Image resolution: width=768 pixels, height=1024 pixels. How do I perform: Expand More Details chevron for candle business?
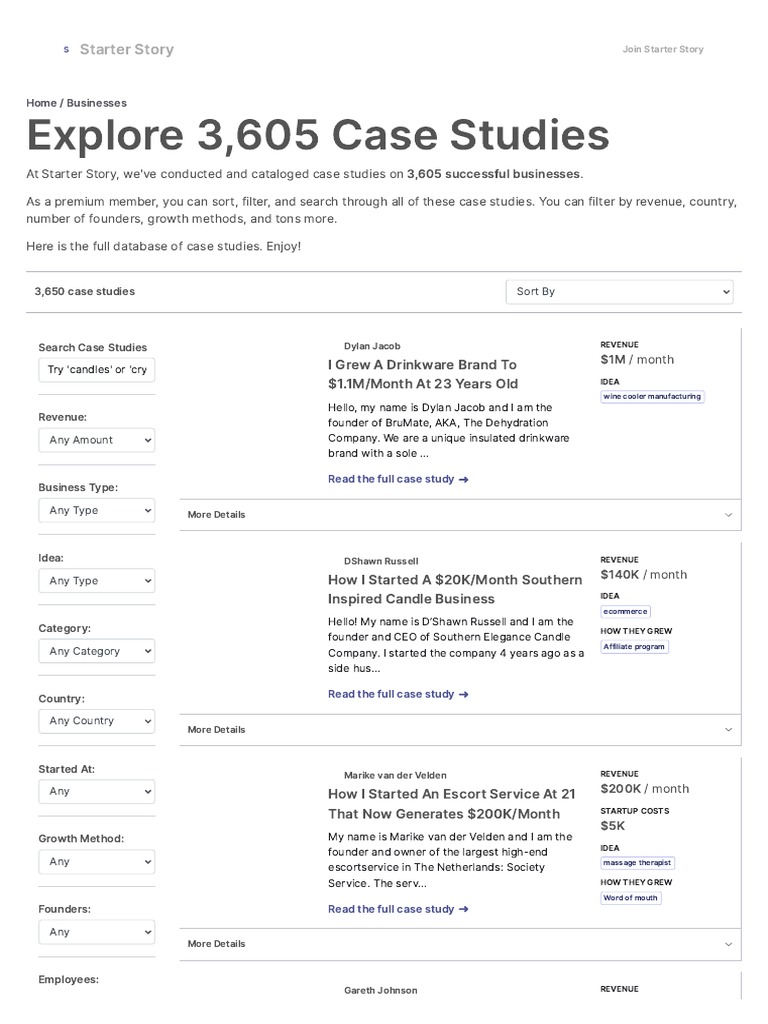click(727, 730)
